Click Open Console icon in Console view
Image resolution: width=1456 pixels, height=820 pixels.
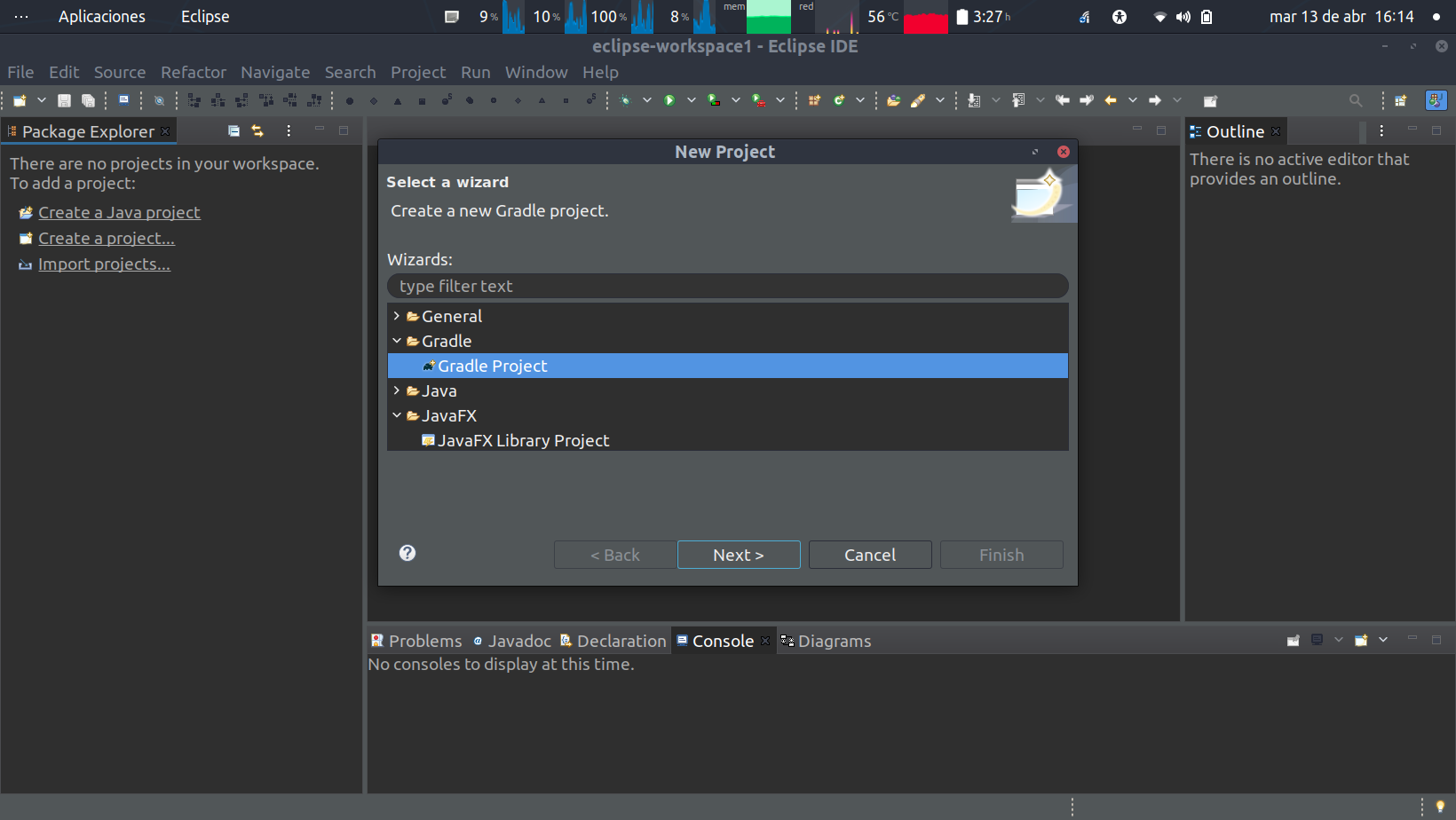point(1361,640)
